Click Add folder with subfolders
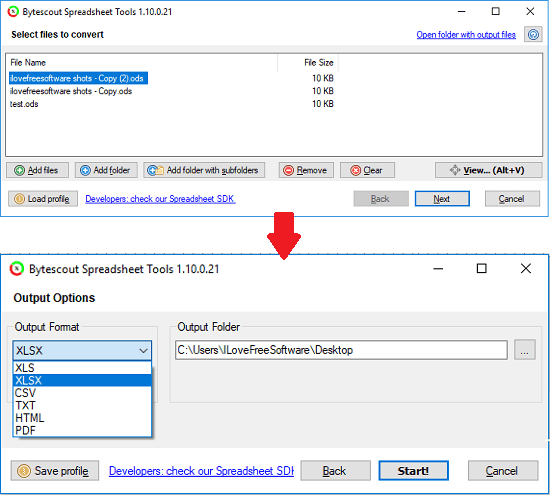550x495 pixels. (x=204, y=170)
